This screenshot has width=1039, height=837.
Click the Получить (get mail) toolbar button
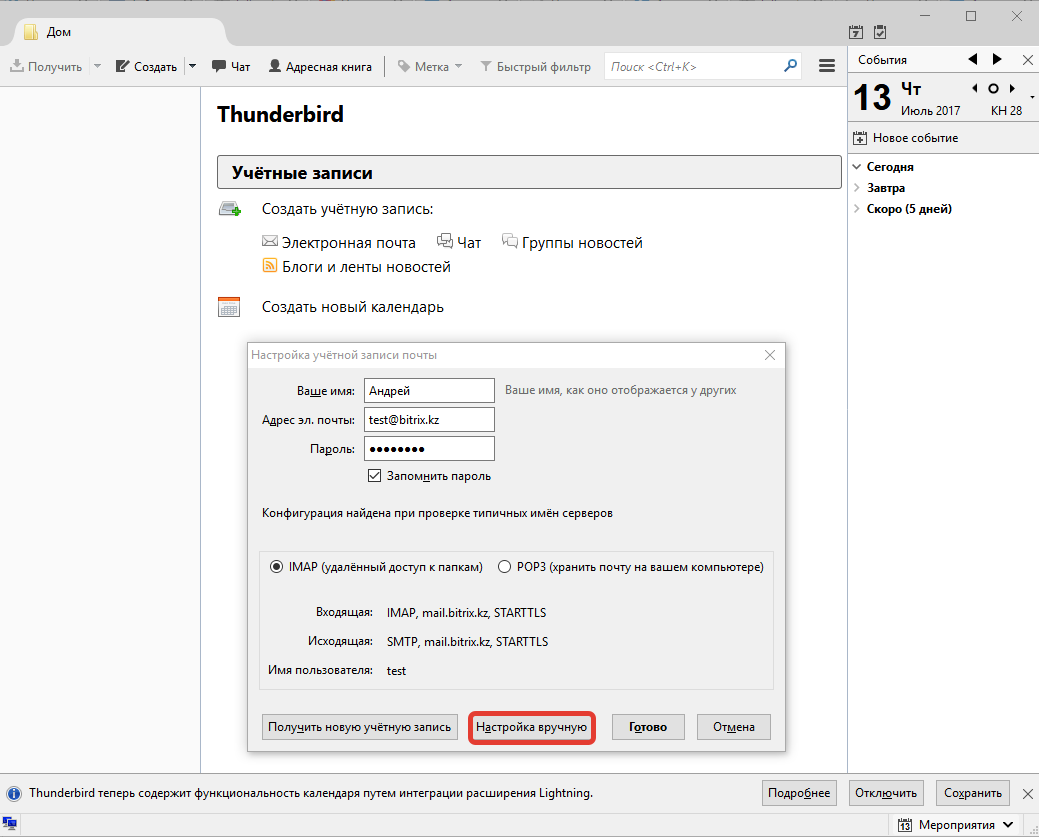pos(46,66)
